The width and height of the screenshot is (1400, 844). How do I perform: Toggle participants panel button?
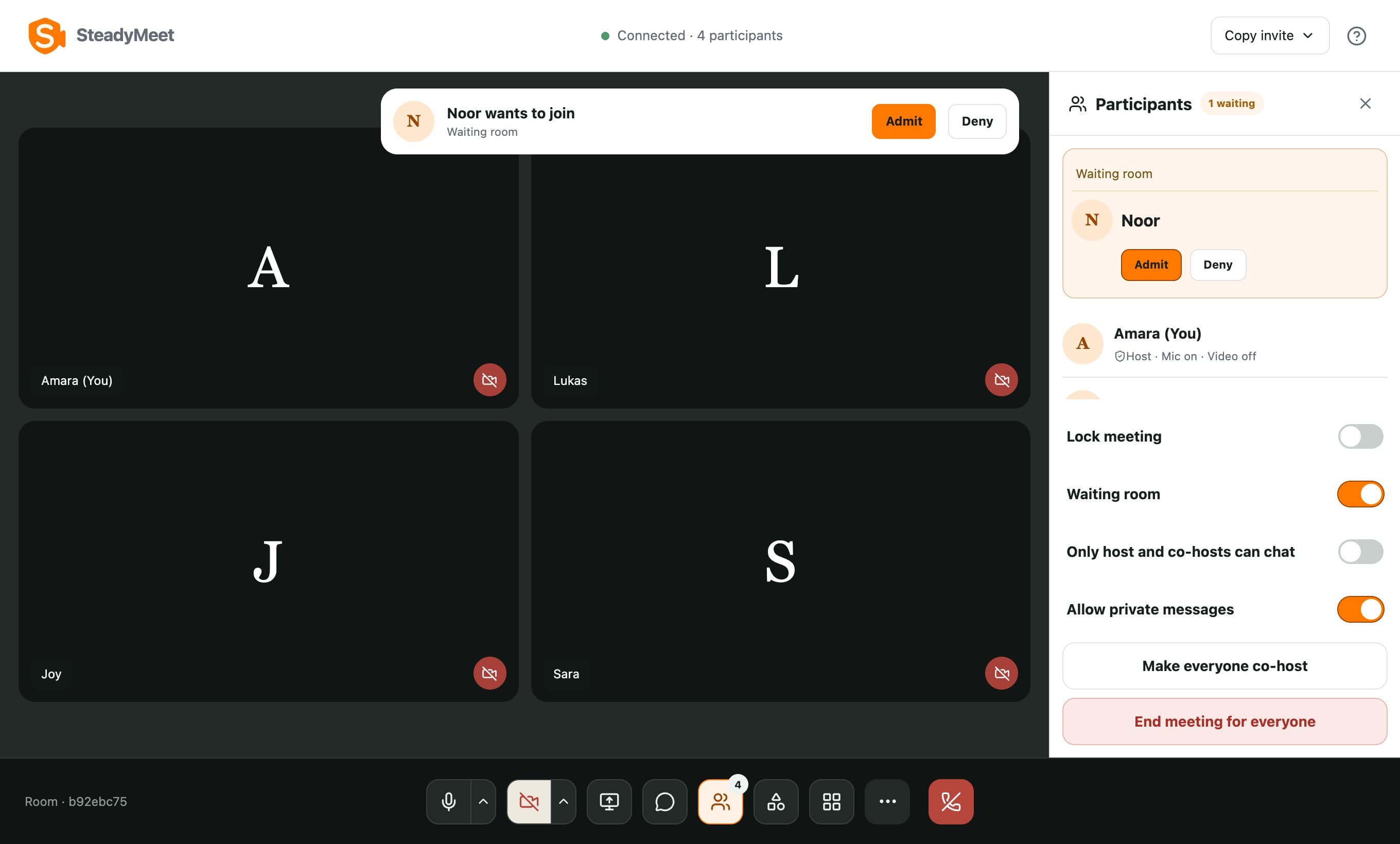pyautogui.click(x=721, y=801)
